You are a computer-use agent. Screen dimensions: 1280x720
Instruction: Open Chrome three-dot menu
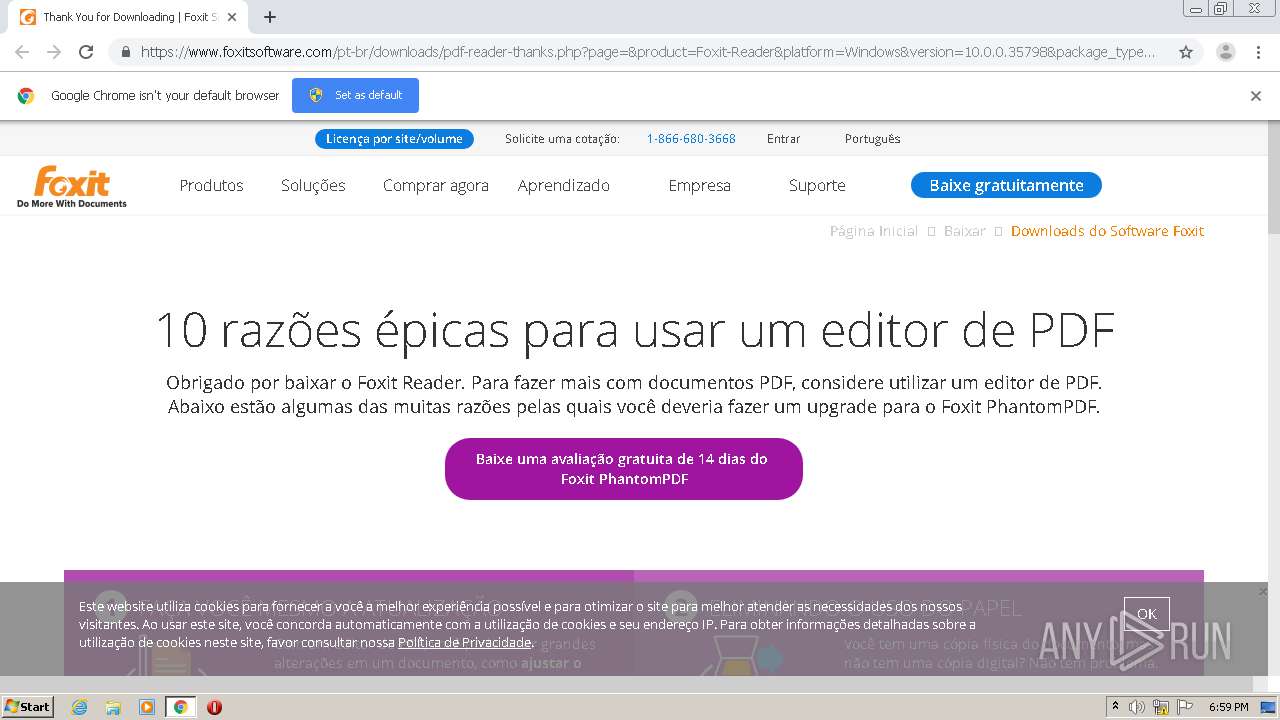pyautogui.click(x=1258, y=52)
